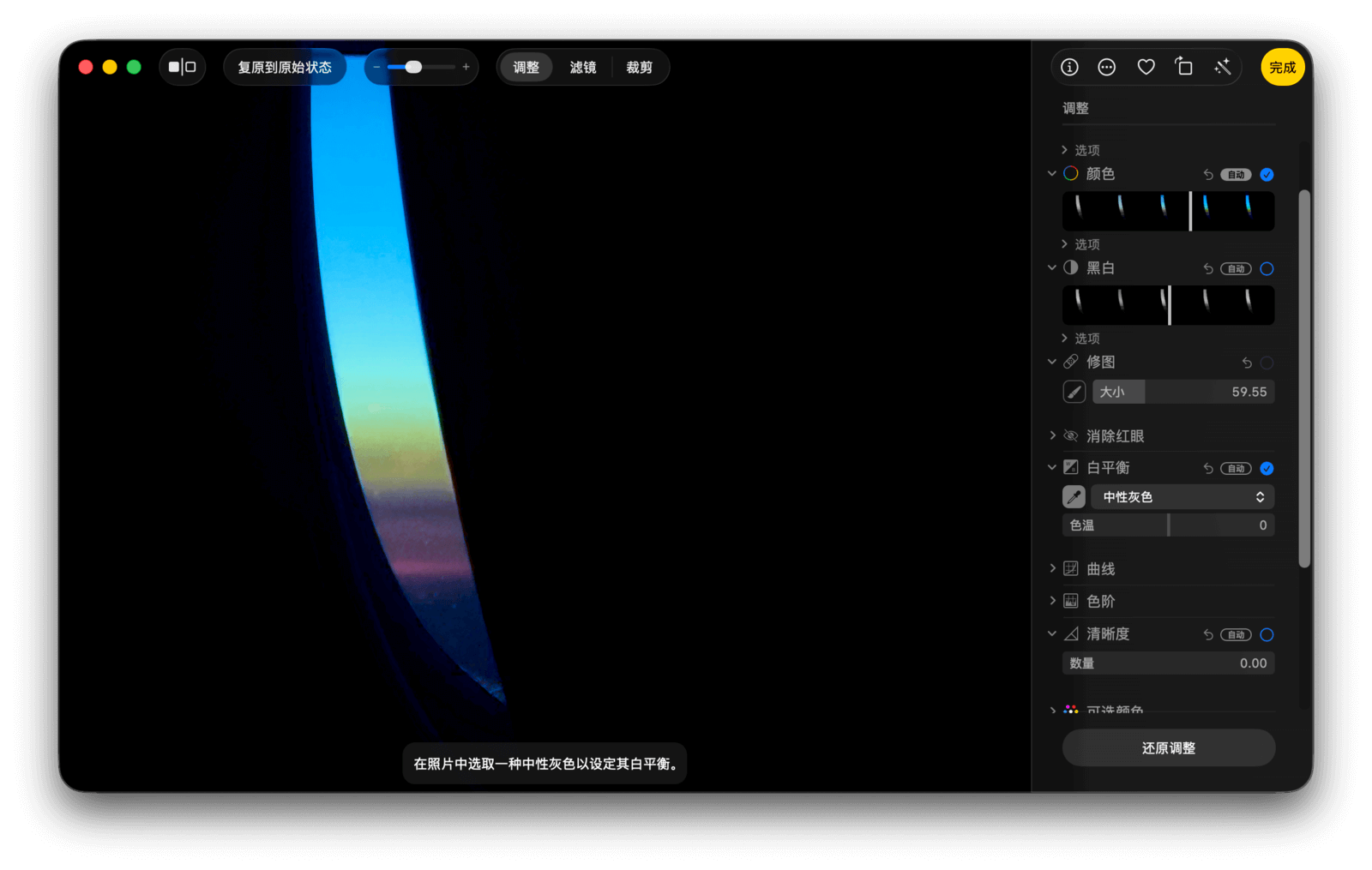Open the more options ellipsis menu
This screenshot has width=1372, height=870.
click(x=1107, y=67)
